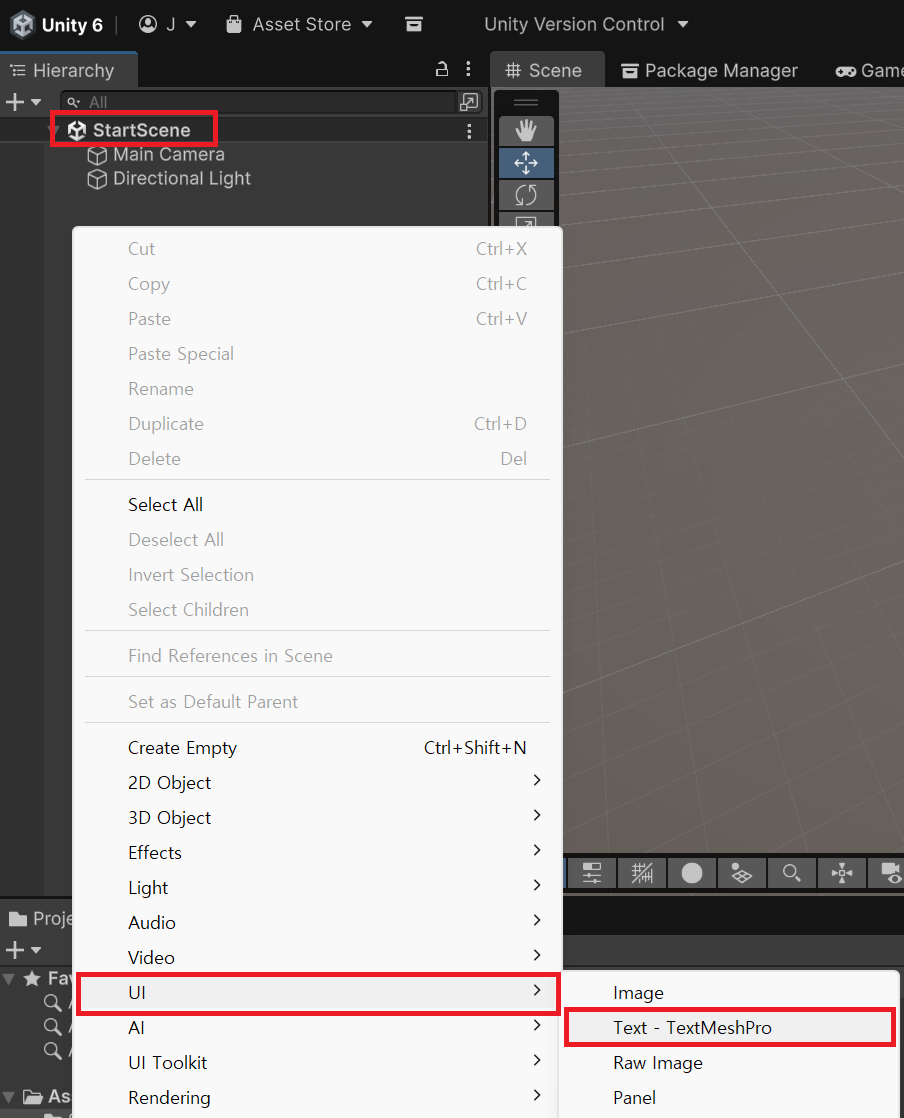This screenshot has width=904, height=1118.
Task: Click the grid-and-sphere icon in Scene toolbar
Action: pos(741,873)
